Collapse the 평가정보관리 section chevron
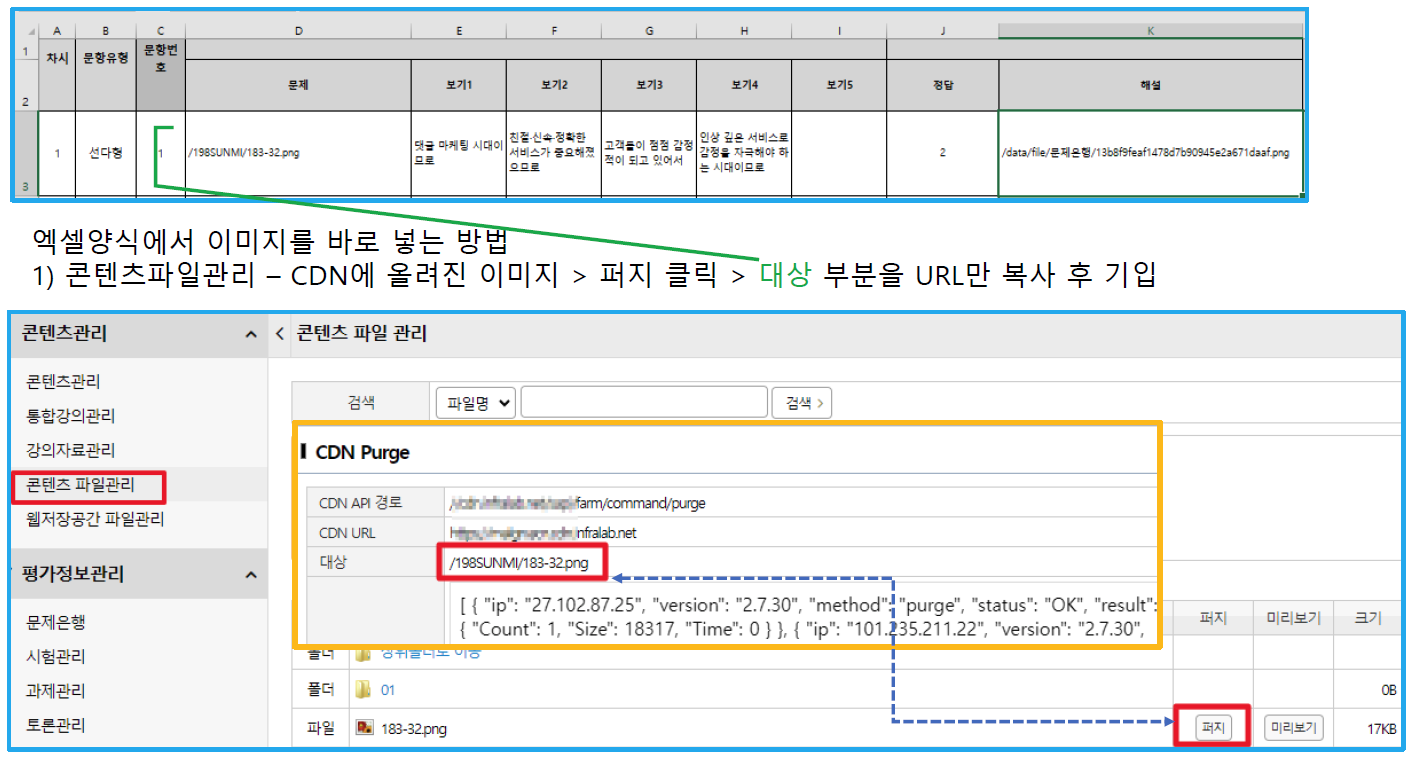Image resolution: width=1413 pixels, height=774 pixels. click(x=251, y=575)
